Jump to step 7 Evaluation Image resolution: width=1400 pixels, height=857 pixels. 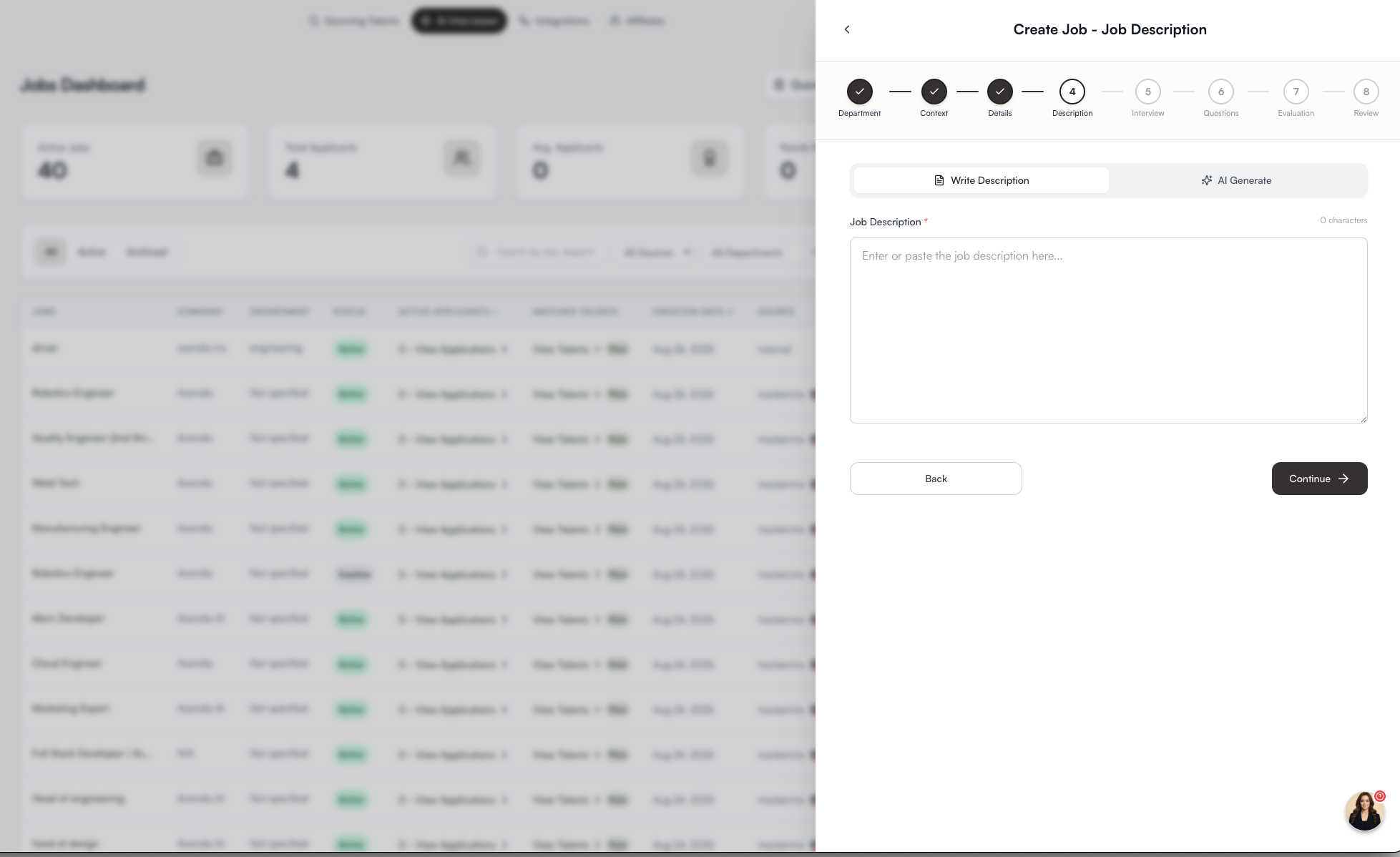tap(1296, 92)
